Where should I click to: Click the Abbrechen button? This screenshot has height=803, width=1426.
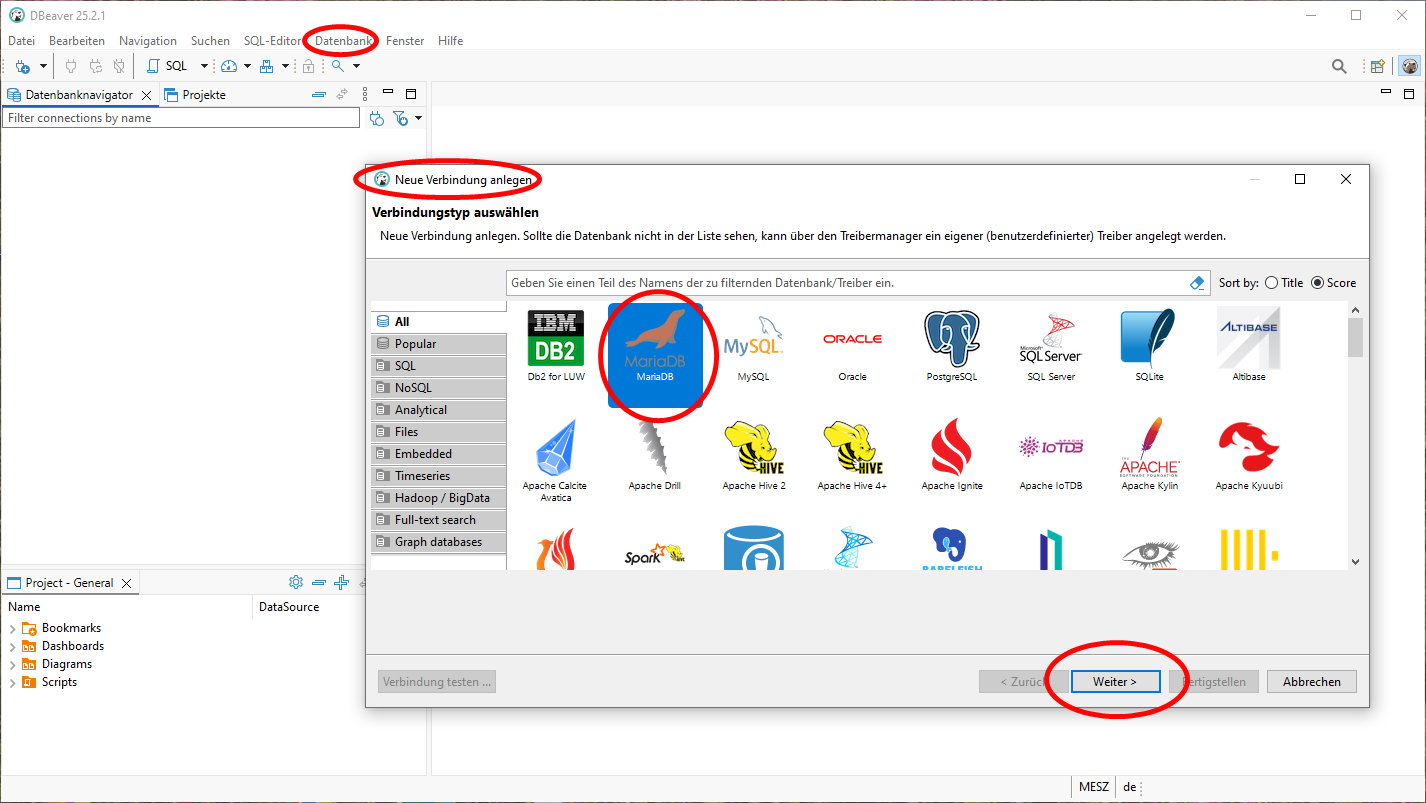[x=1311, y=682]
